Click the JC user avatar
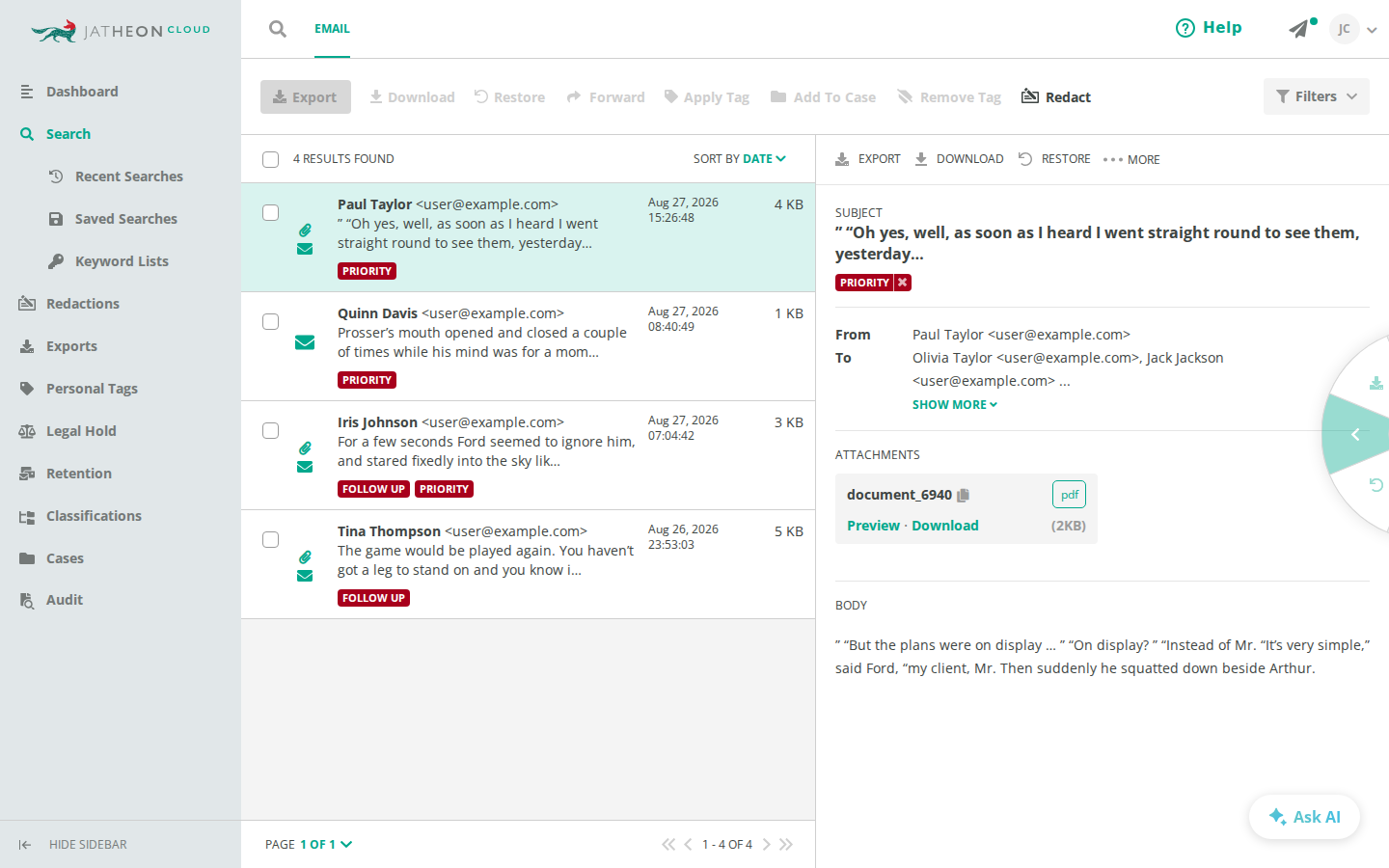This screenshot has height=868, width=1389. 1344,29
